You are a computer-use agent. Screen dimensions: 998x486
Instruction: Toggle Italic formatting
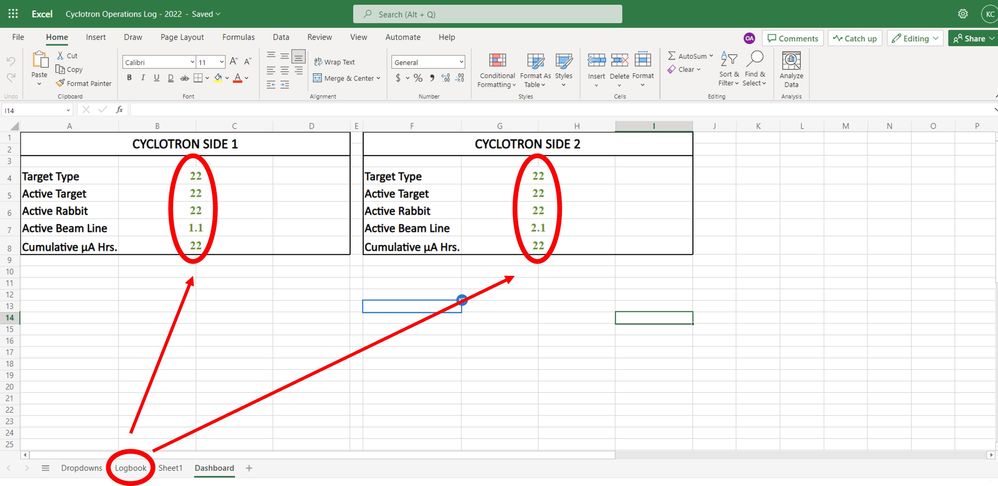click(x=143, y=78)
